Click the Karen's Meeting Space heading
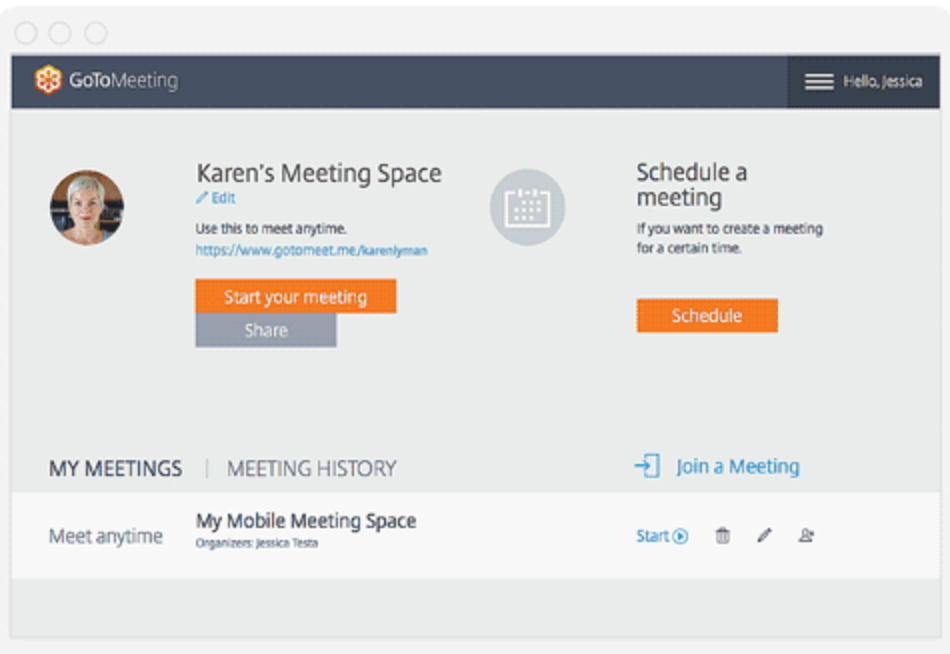 [318, 173]
